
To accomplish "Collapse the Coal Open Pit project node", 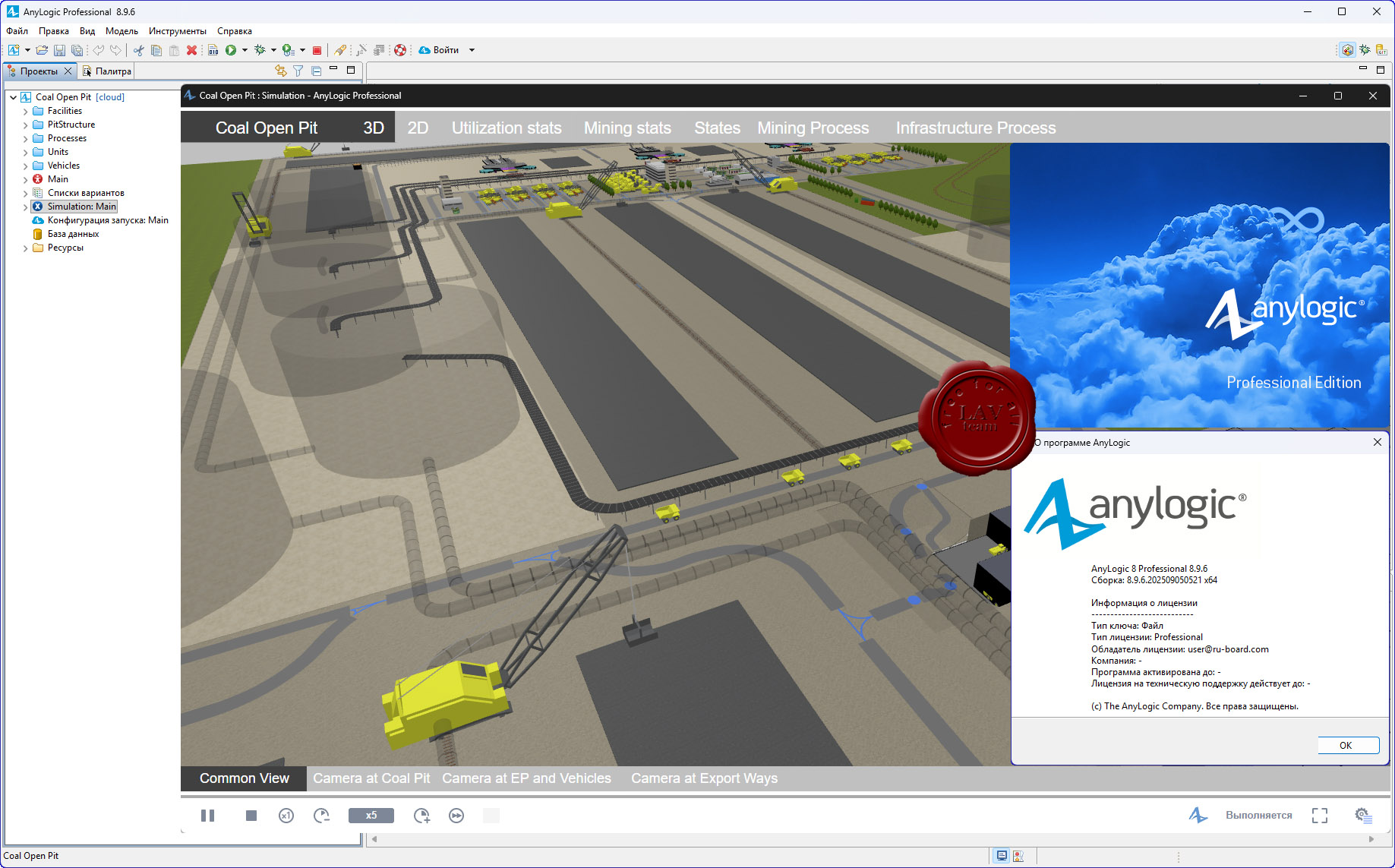I will (14, 97).
